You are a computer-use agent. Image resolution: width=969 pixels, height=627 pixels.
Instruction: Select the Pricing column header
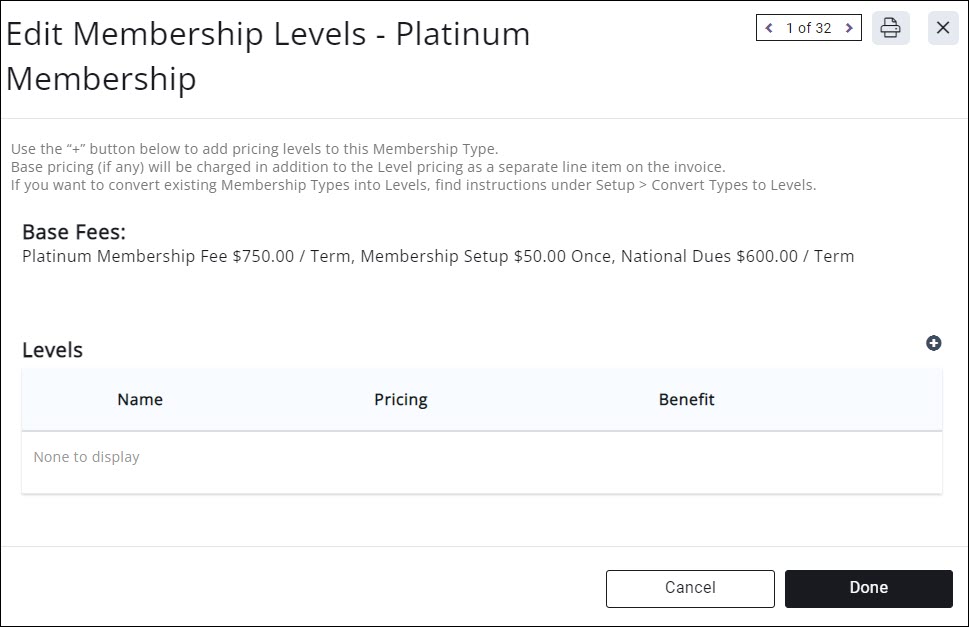(400, 399)
